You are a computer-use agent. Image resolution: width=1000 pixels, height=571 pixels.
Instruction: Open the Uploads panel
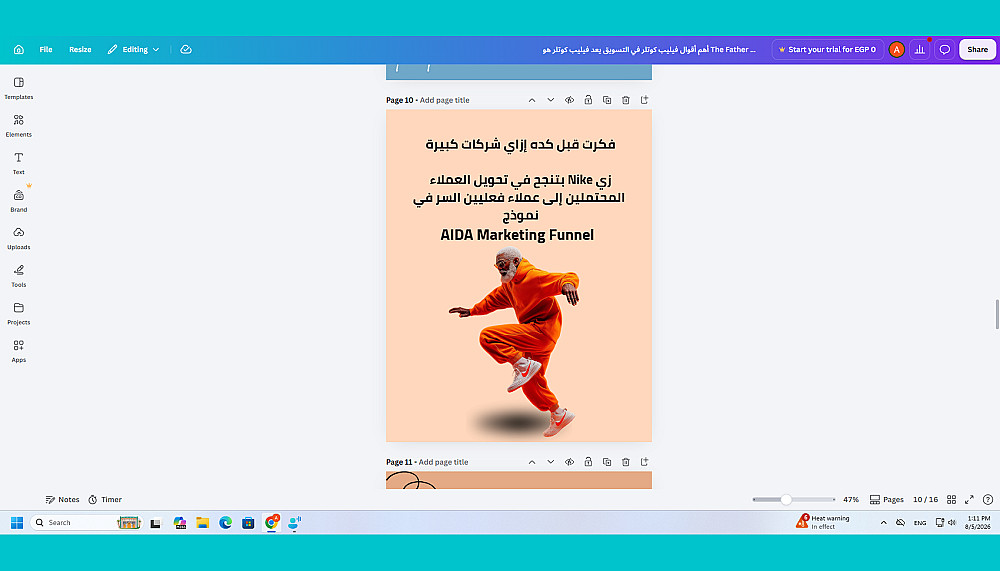tap(18, 238)
